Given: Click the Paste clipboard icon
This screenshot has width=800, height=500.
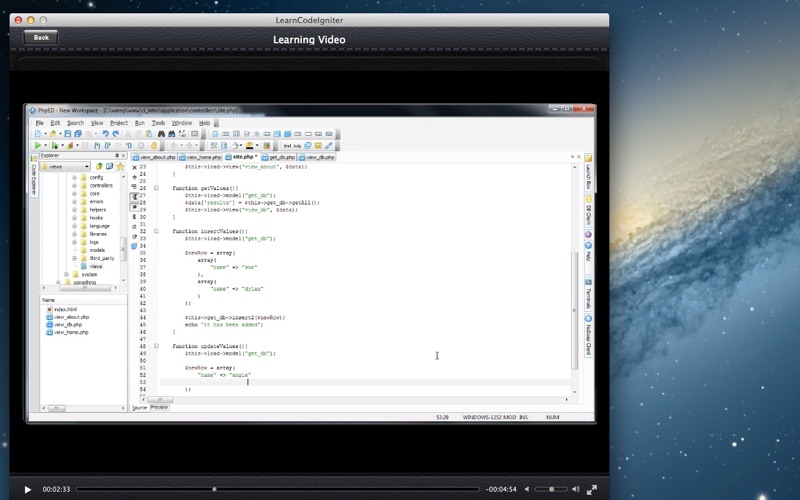Looking at the screenshot, I should tap(148, 134).
